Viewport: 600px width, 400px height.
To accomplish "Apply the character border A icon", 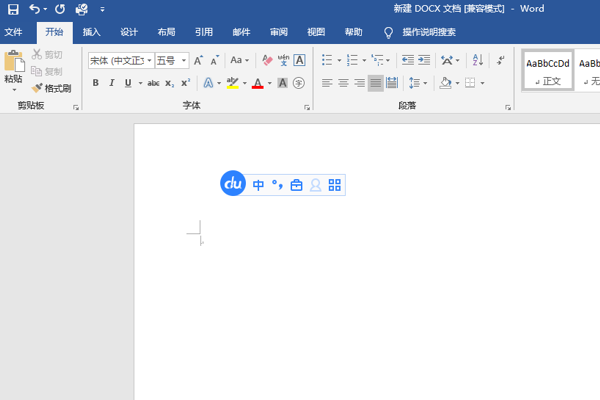I will click(x=300, y=60).
